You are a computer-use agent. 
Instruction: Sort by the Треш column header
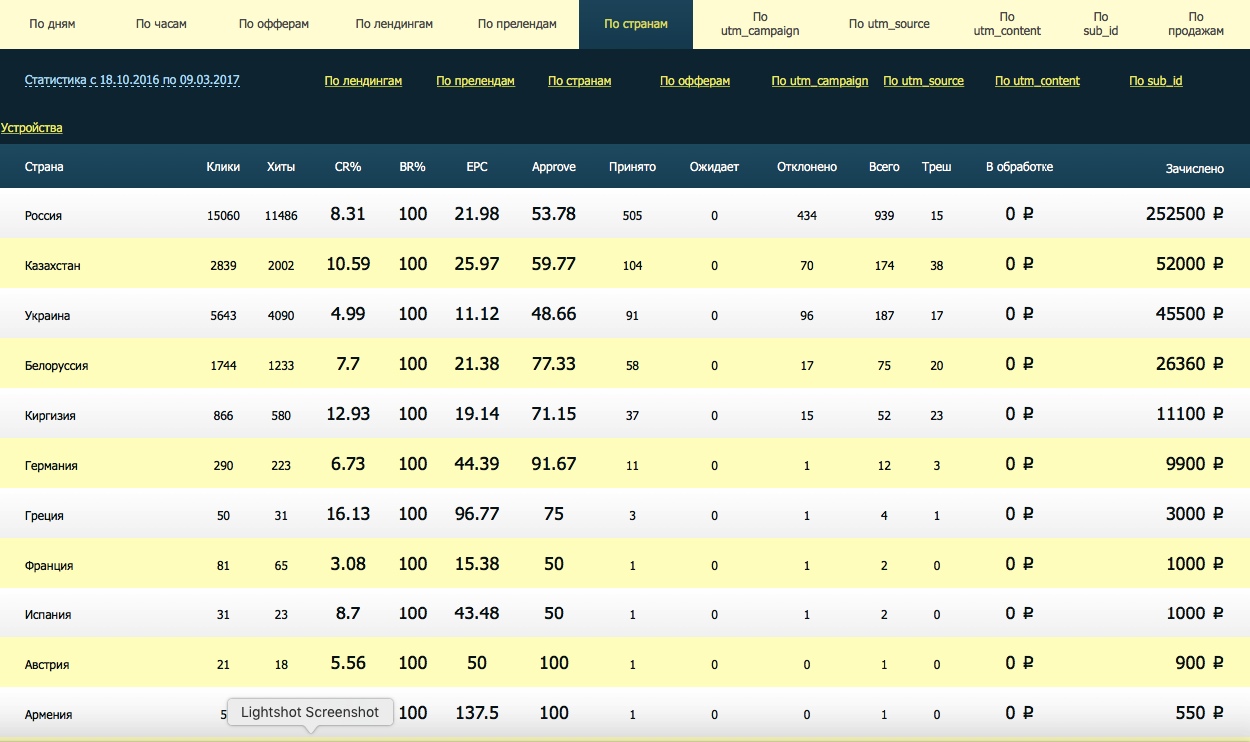936,167
